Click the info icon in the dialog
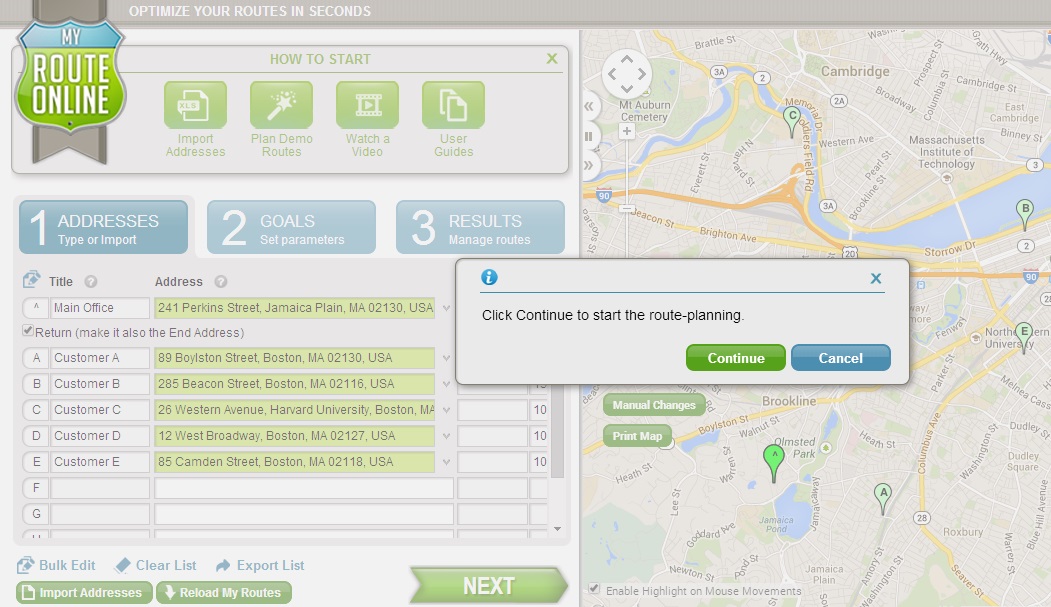The width and height of the screenshot is (1051, 607). (489, 277)
